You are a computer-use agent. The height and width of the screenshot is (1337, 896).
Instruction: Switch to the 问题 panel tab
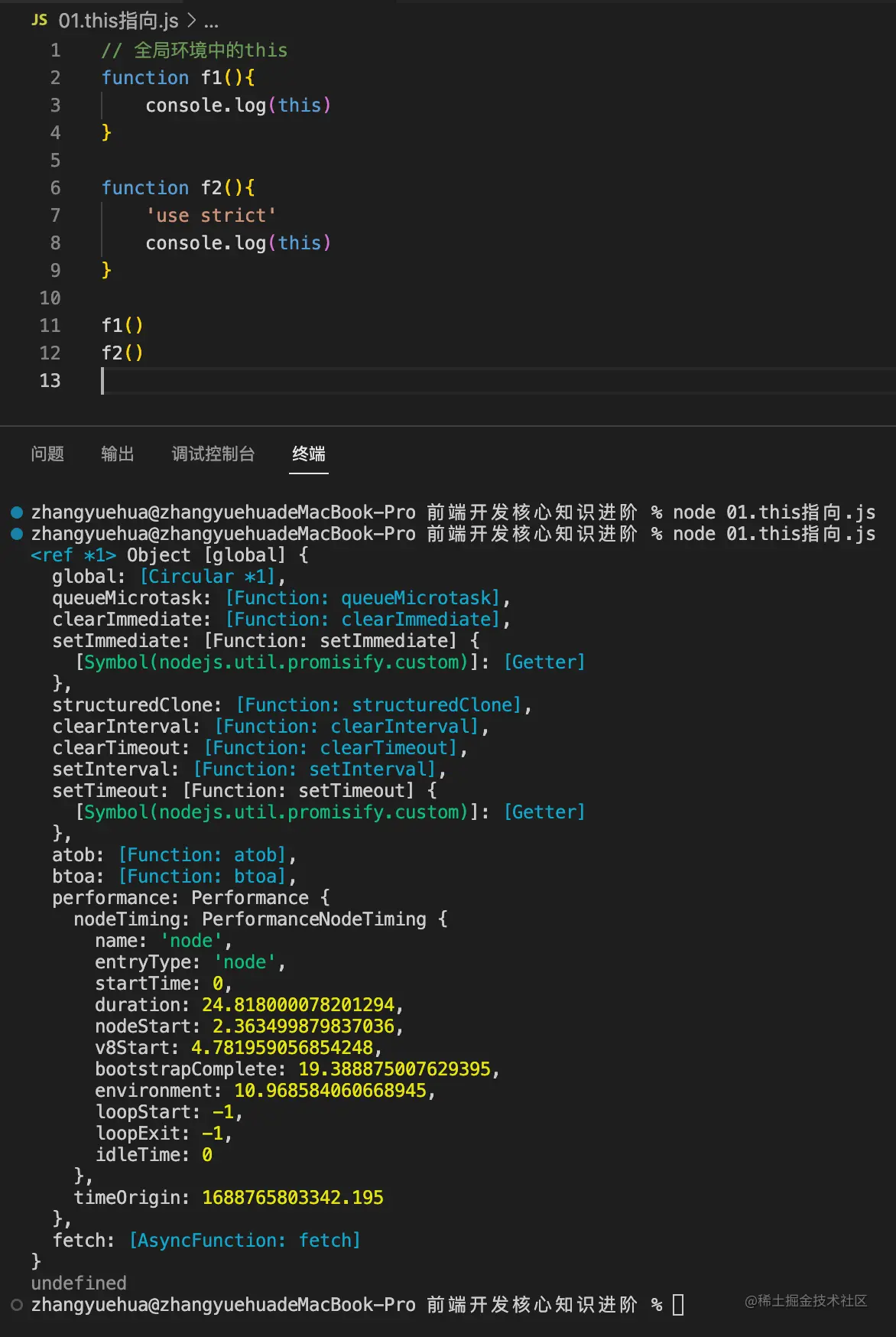click(x=47, y=454)
